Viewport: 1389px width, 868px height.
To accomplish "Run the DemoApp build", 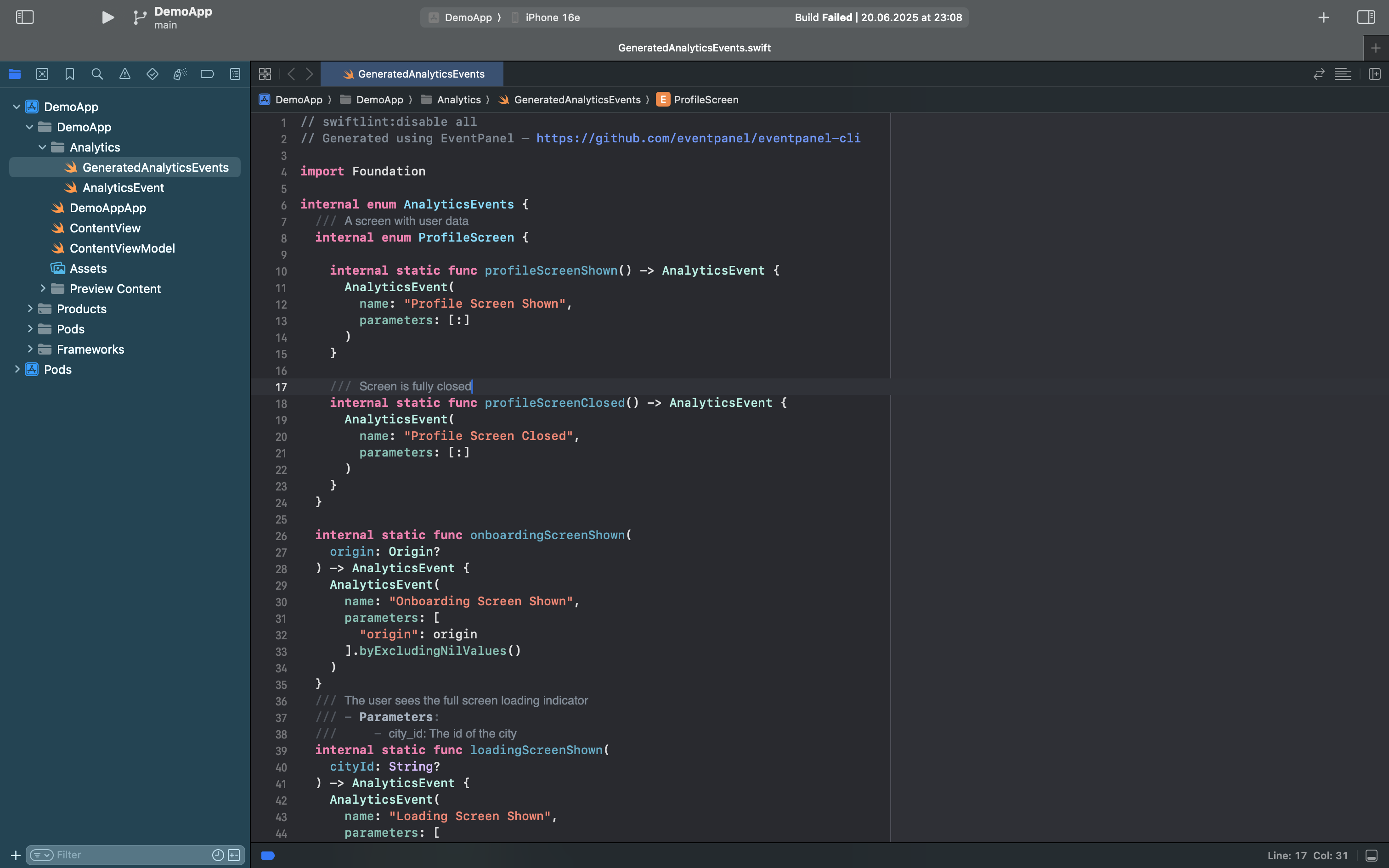I will point(107,17).
